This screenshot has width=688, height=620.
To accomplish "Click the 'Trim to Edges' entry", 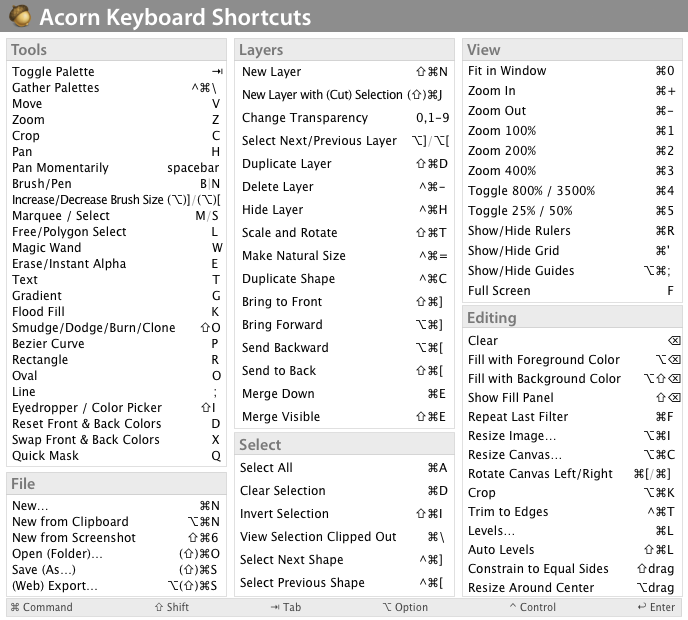I will pyautogui.click(x=572, y=512).
